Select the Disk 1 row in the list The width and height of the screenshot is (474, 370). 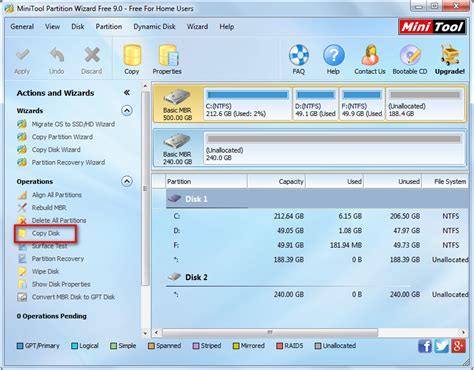[x=317, y=199]
